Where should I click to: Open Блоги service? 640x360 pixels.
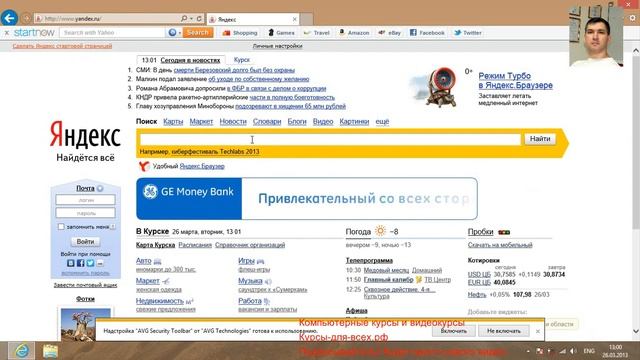click(x=297, y=122)
